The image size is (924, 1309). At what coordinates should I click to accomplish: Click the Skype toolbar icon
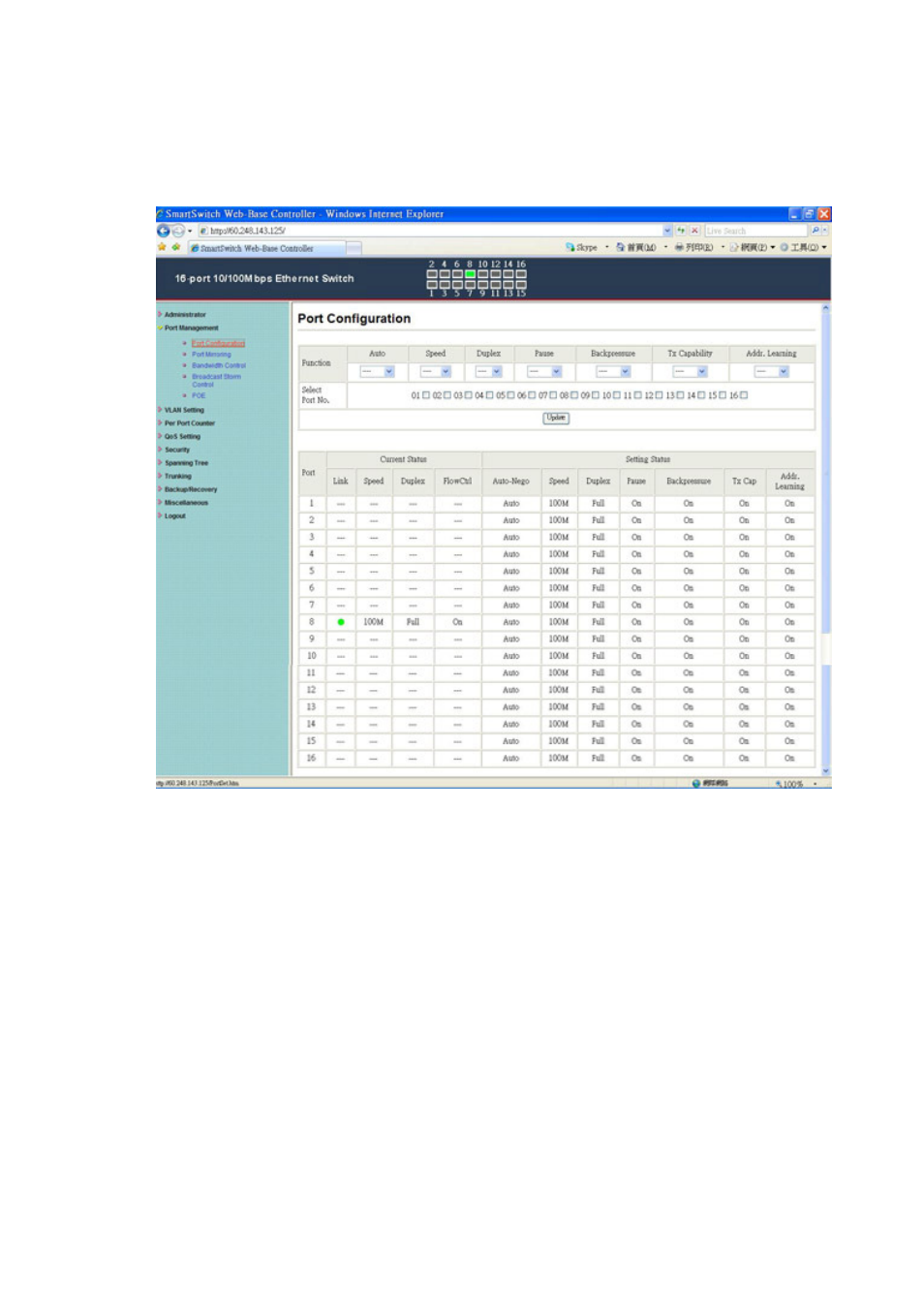click(570, 247)
